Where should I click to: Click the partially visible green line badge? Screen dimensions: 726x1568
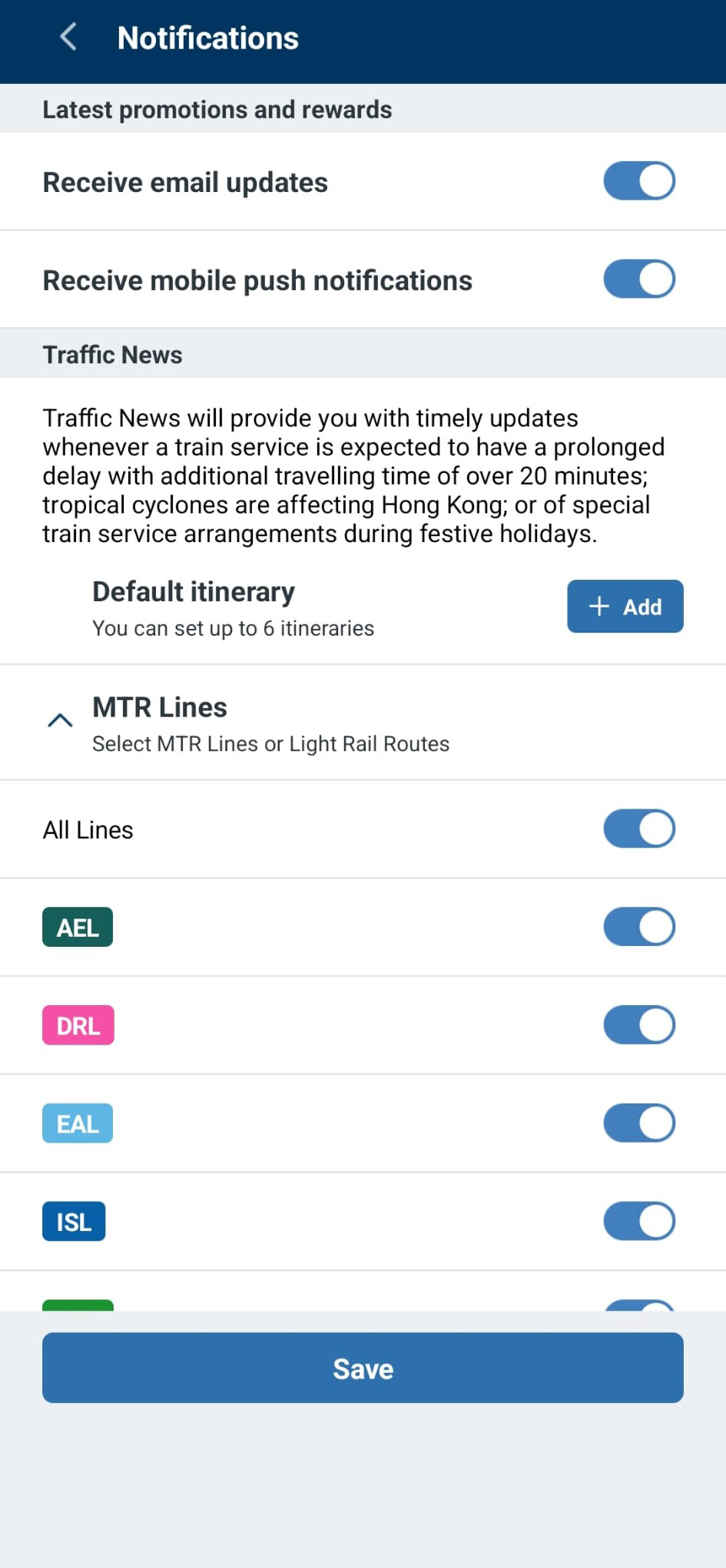coord(78,1305)
